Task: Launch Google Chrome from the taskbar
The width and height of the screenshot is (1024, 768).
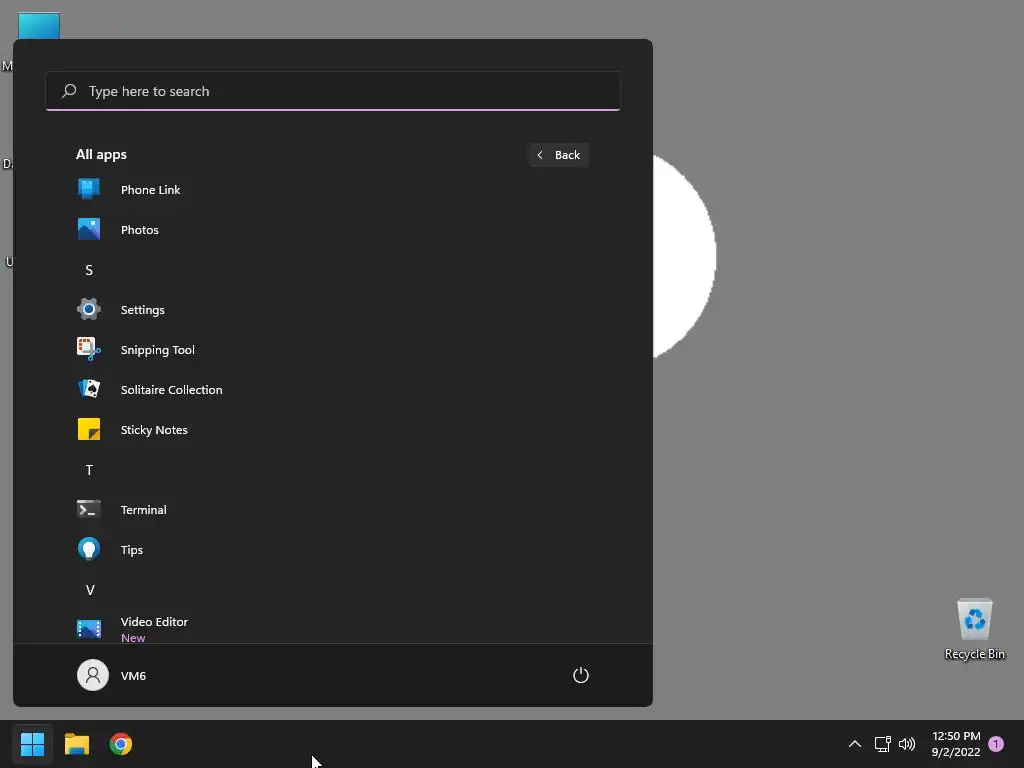Action: 121,744
